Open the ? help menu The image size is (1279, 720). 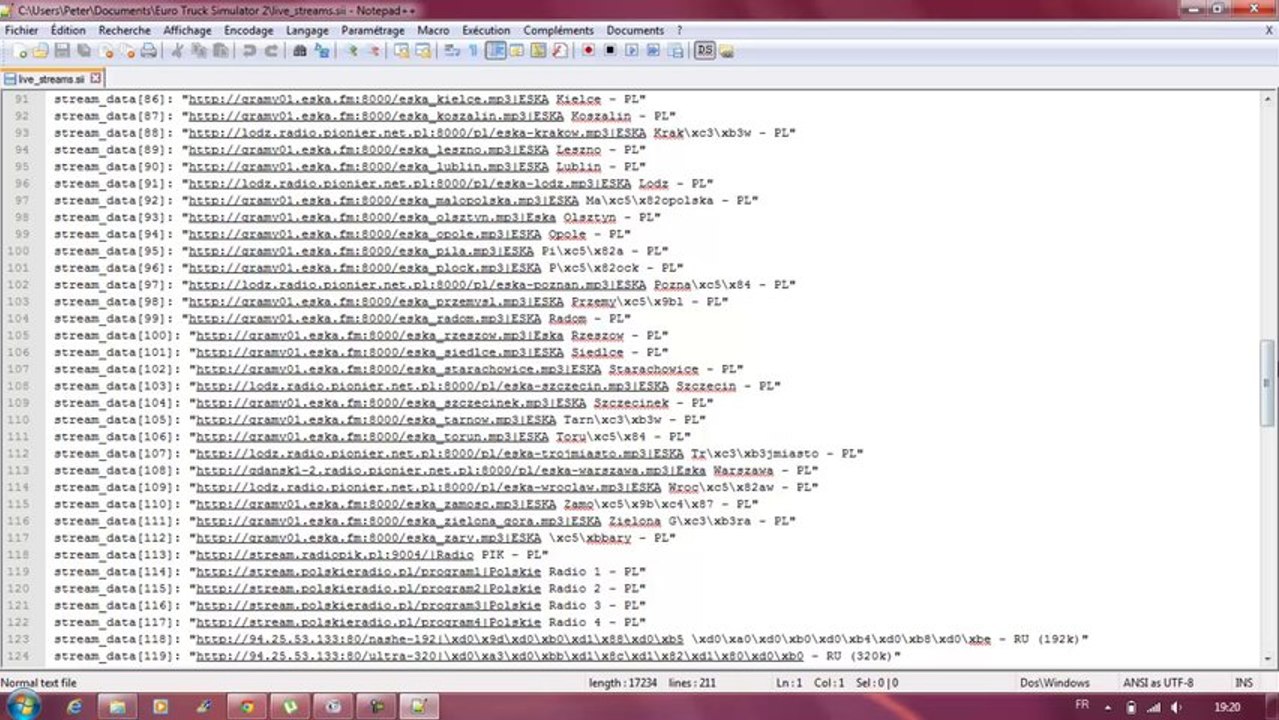click(680, 30)
